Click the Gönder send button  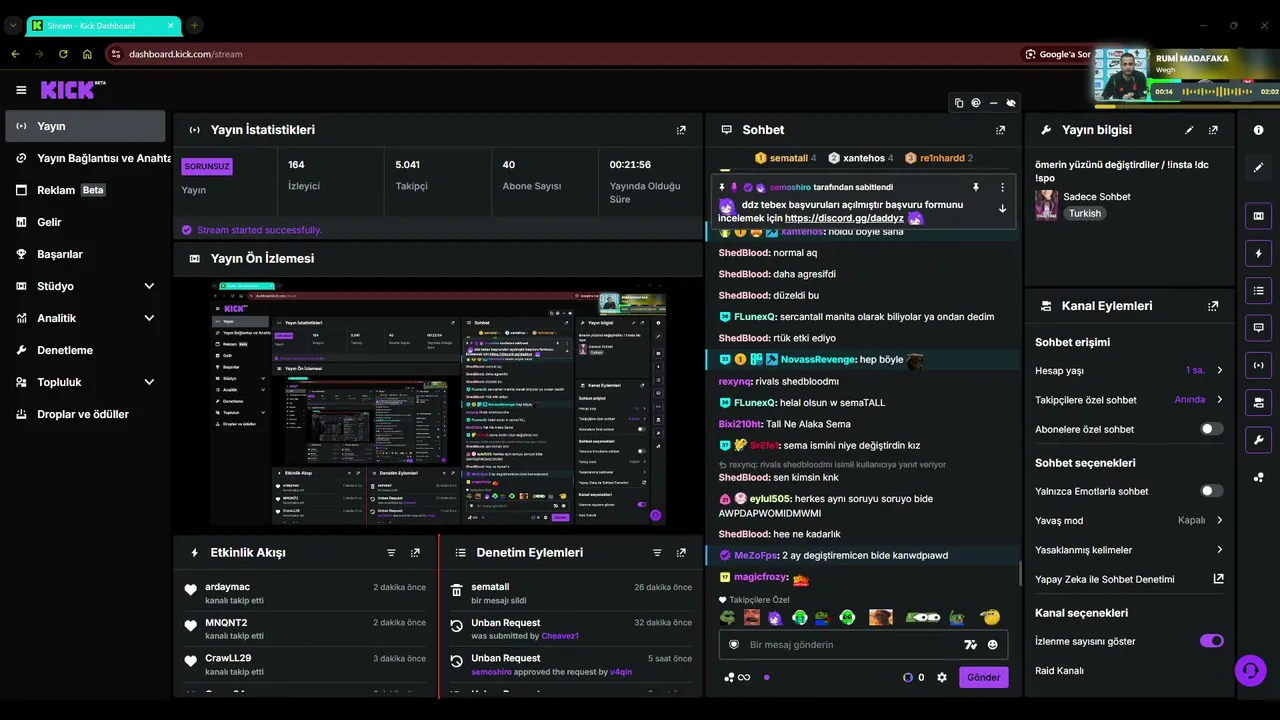984,677
